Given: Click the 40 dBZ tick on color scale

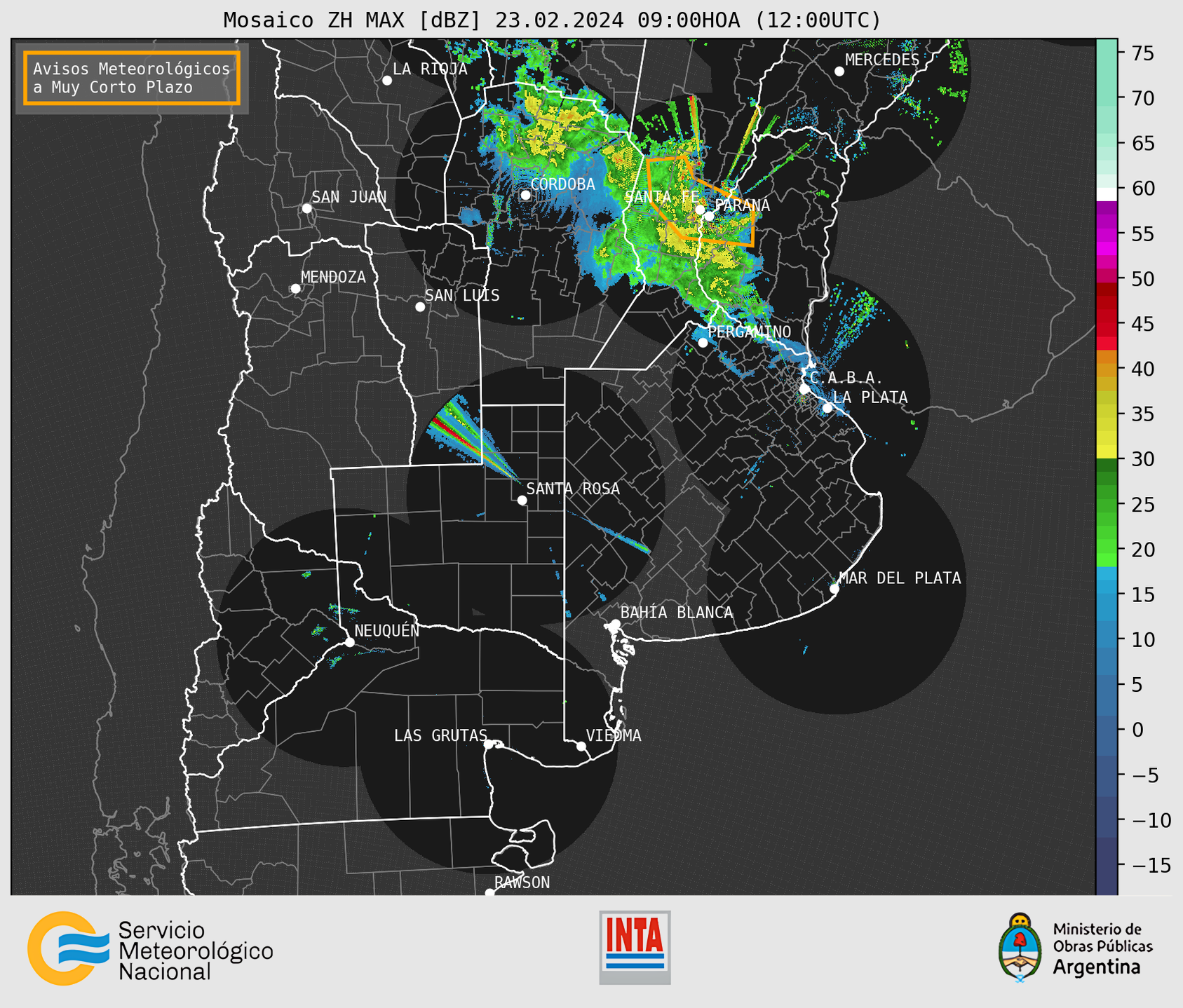Looking at the screenshot, I should pos(1142,369).
